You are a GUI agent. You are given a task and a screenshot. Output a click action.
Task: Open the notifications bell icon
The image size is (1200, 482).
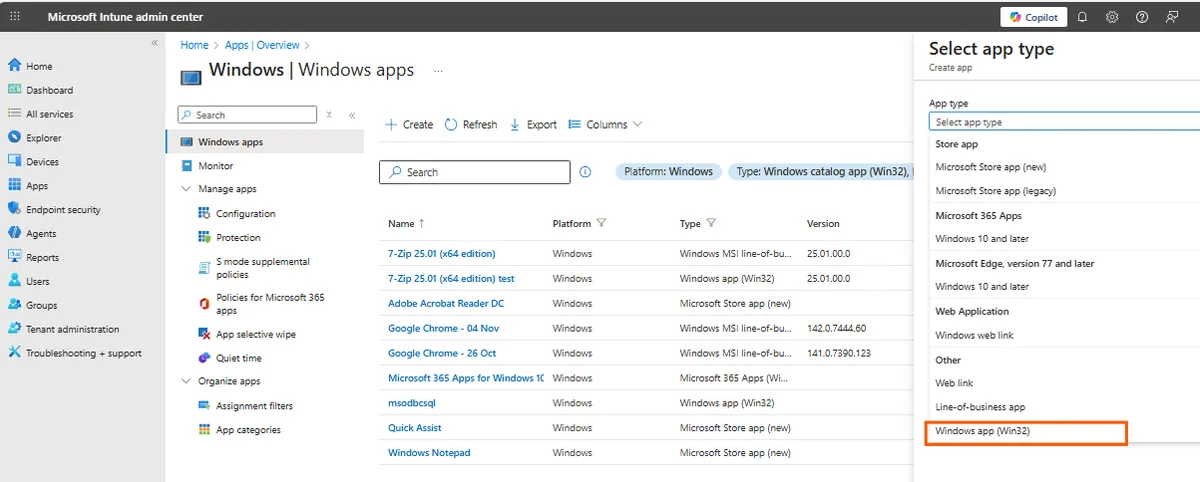(1082, 17)
